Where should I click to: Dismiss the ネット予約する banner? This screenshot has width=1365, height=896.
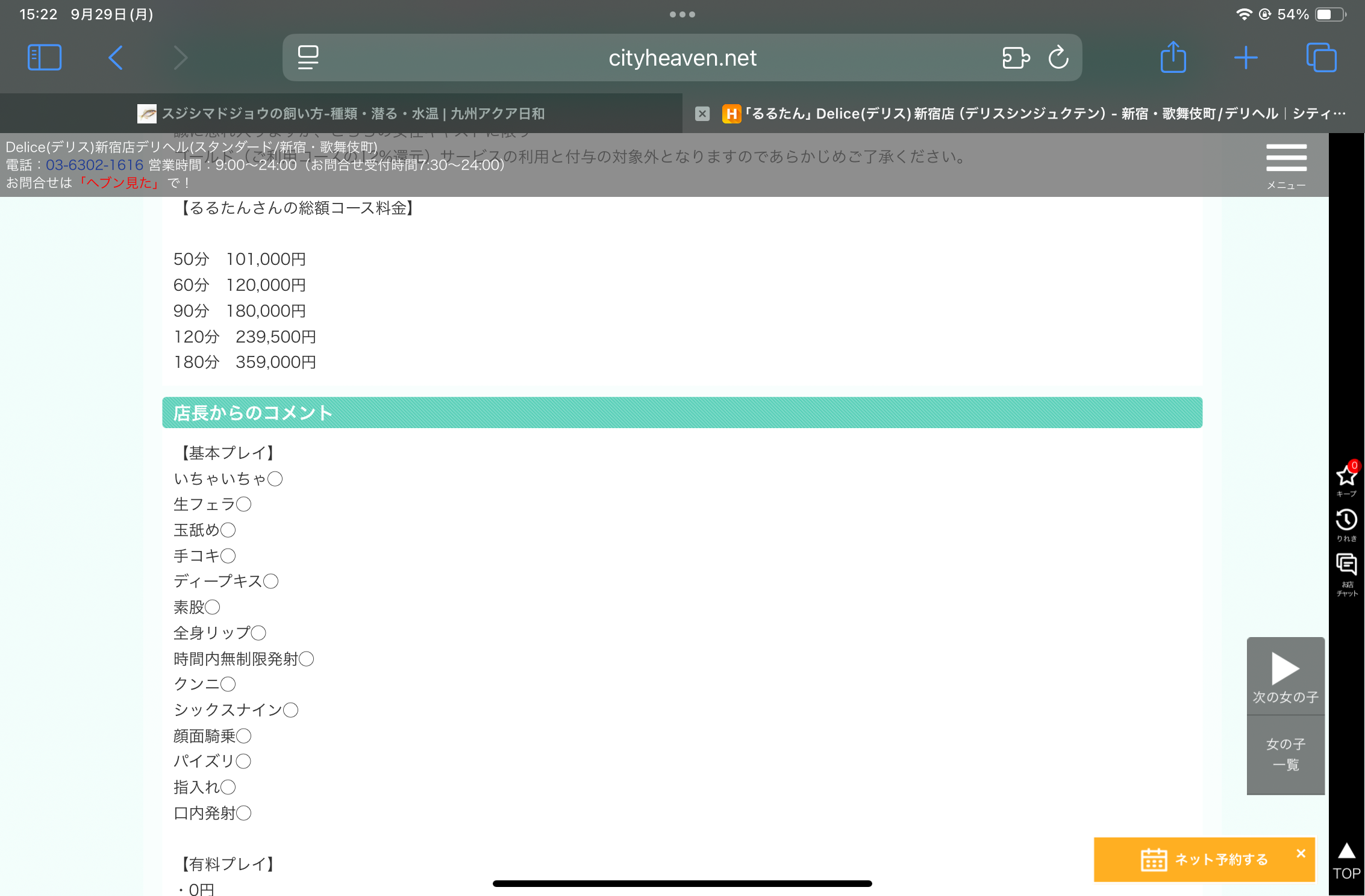[1301, 853]
